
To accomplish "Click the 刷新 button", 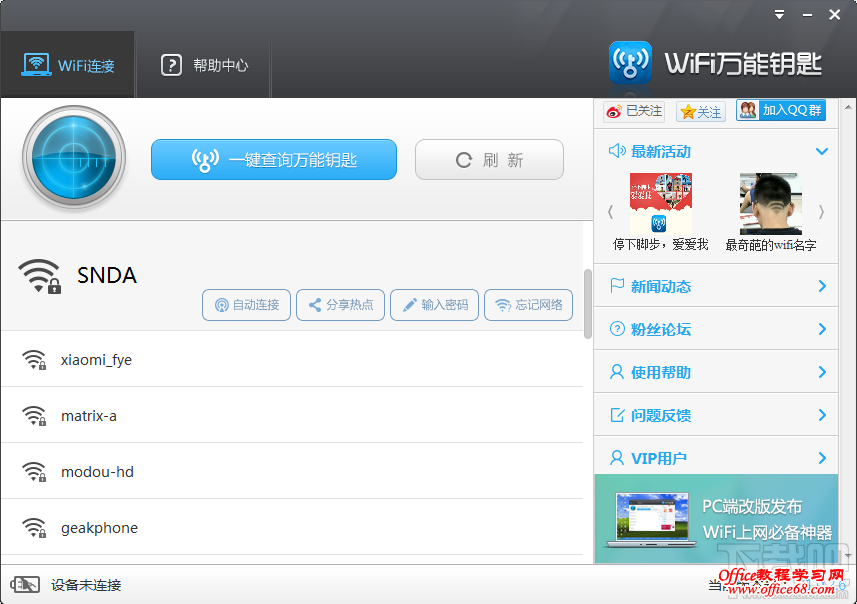I will (x=489, y=159).
